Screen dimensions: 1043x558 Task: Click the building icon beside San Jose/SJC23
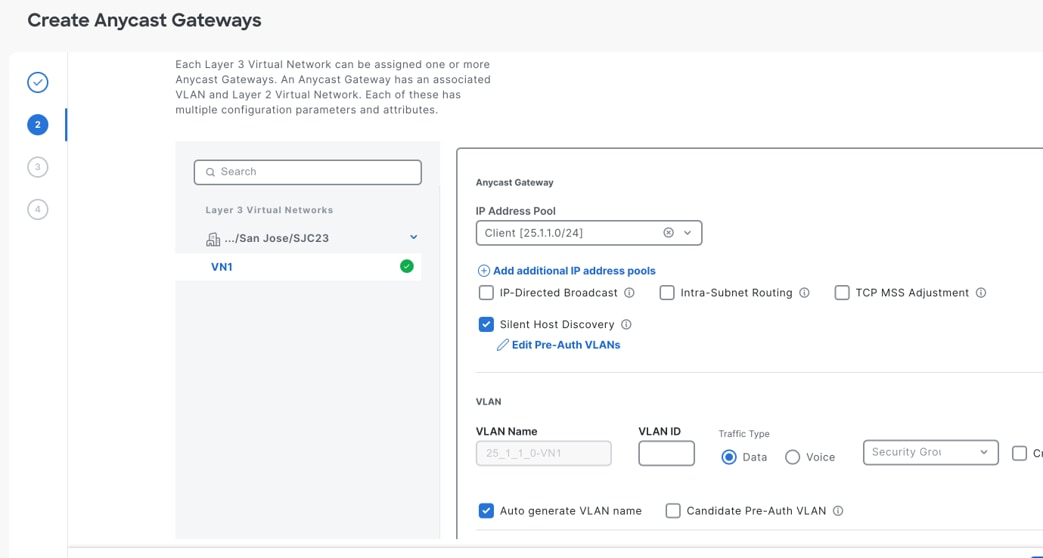(213, 239)
